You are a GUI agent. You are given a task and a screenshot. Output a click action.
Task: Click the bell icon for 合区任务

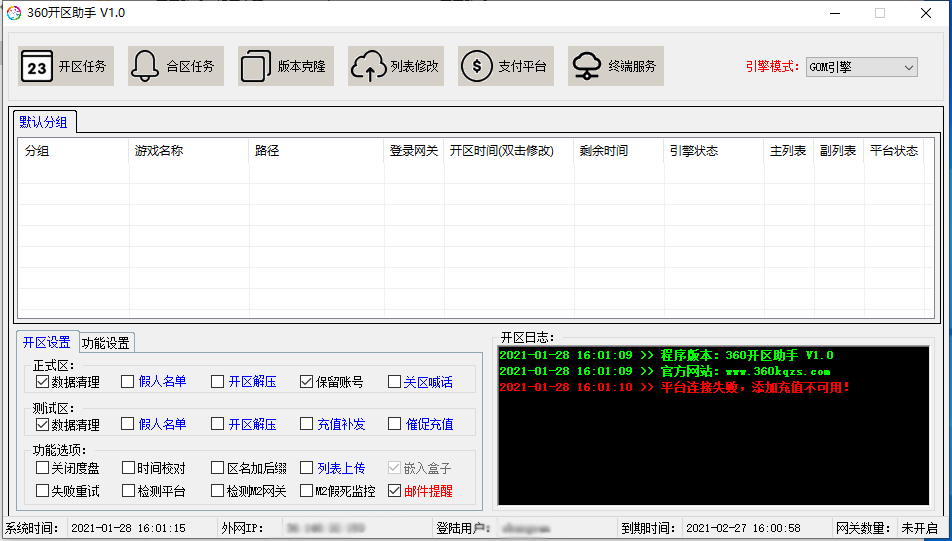[145, 66]
